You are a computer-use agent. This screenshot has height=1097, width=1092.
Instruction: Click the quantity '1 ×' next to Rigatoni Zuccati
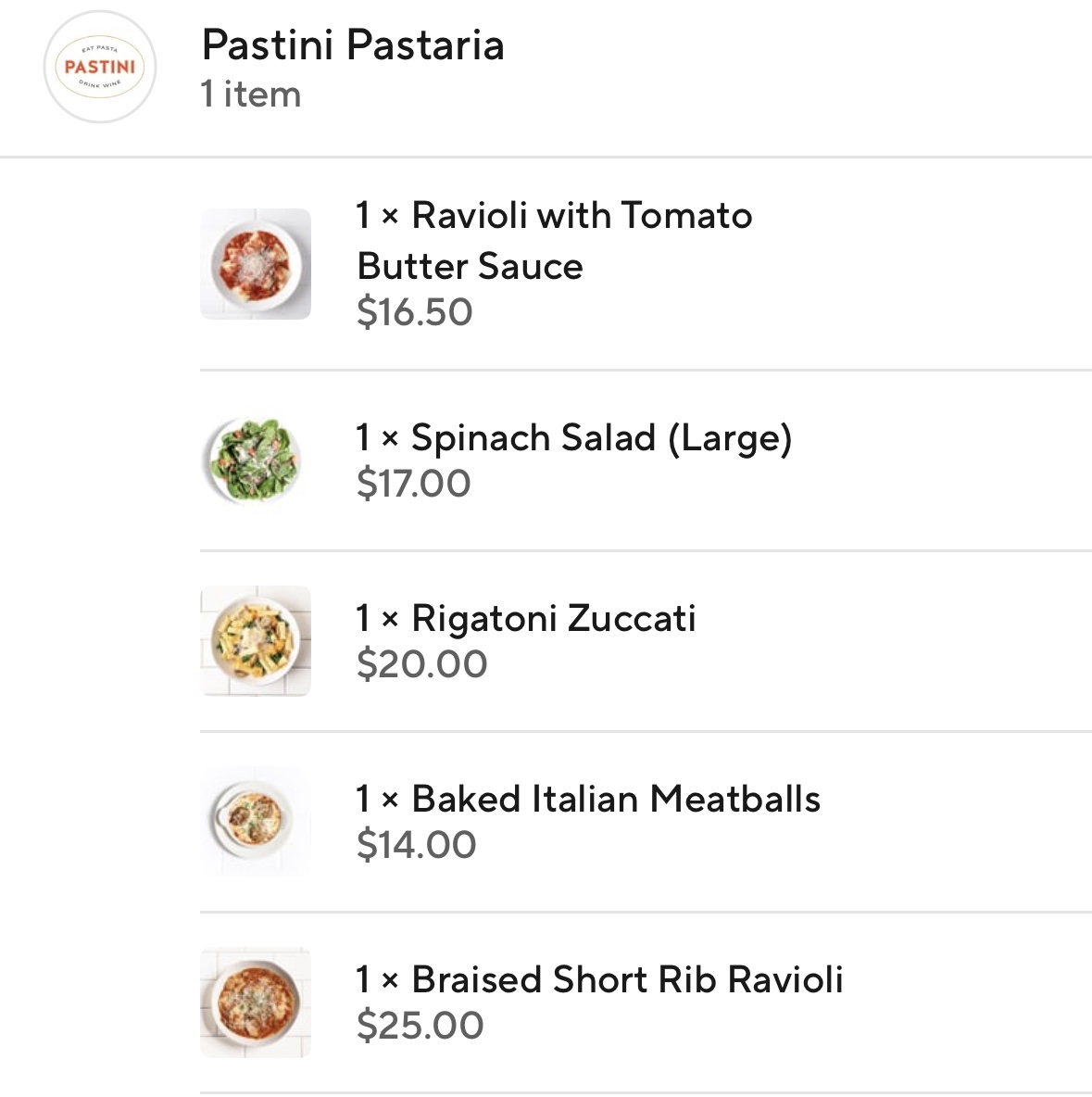(x=377, y=618)
